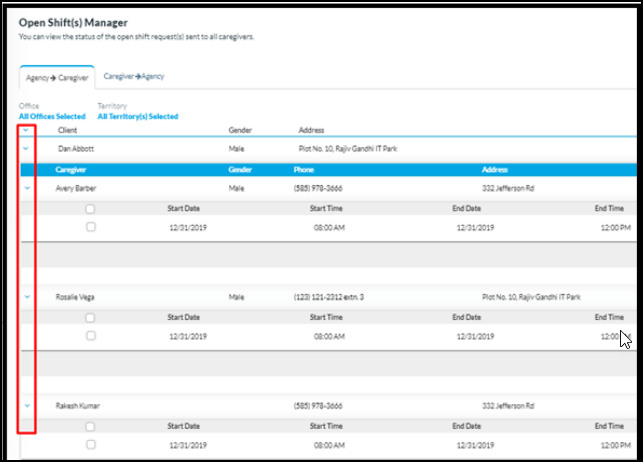The height and width of the screenshot is (462, 643).
Task: Tick the select-all checkbox under Rosalie Vega
Action: 91,317
